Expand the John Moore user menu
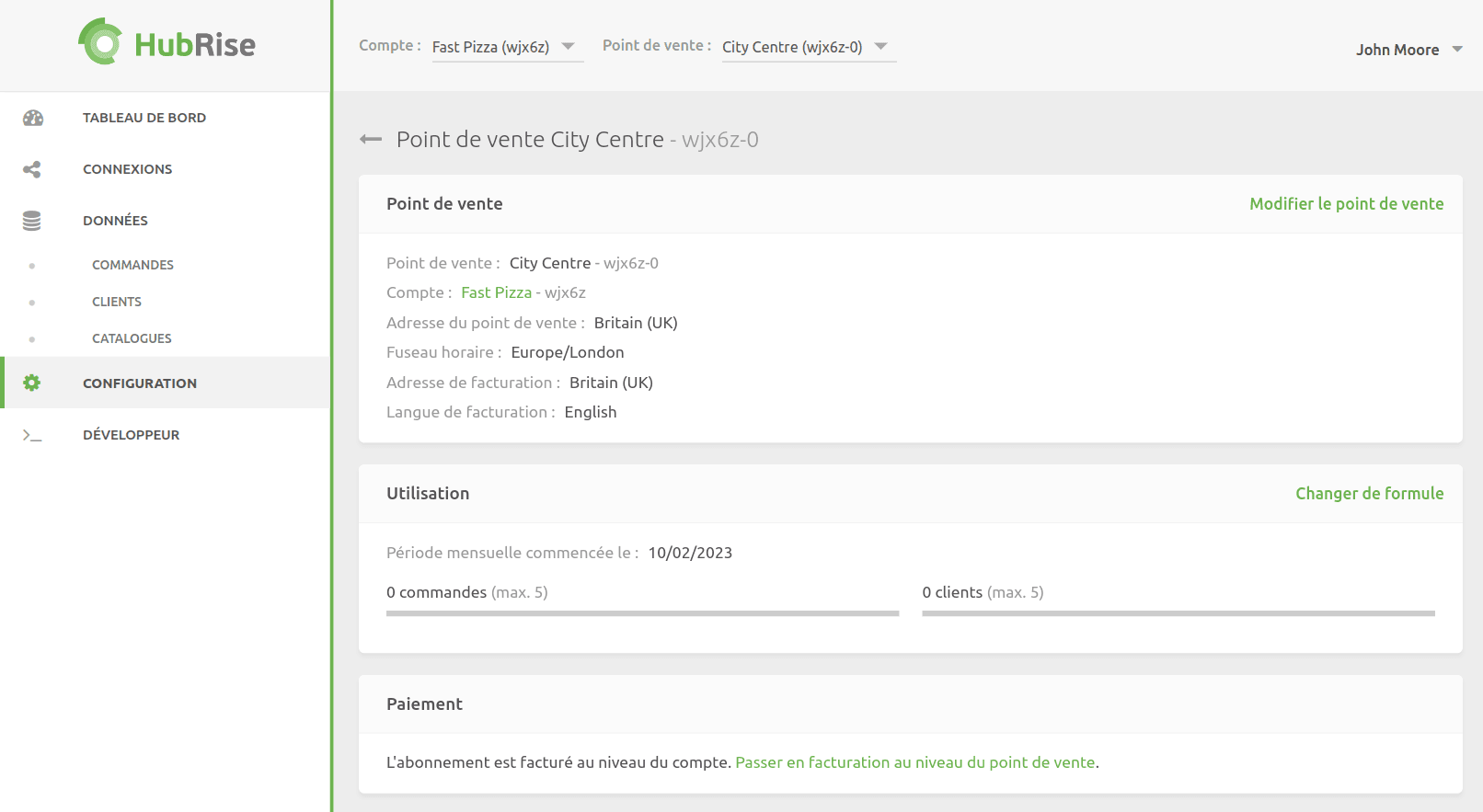The height and width of the screenshot is (812, 1483). click(x=1408, y=50)
